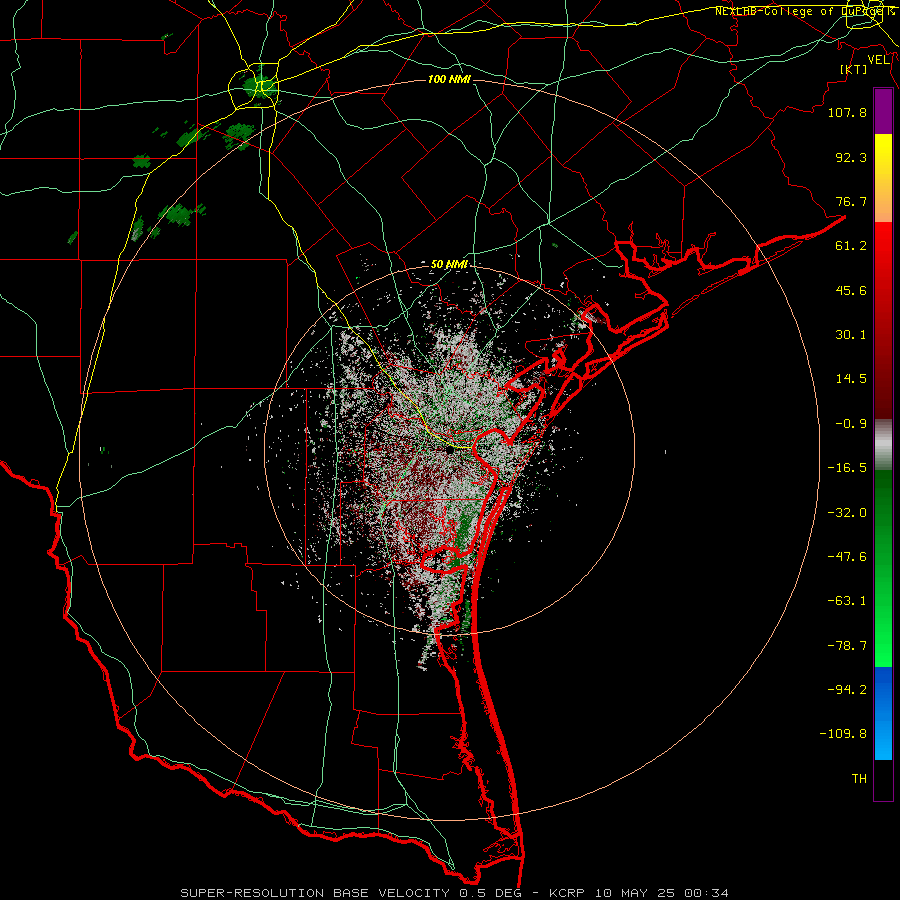This screenshot has width=900, height=900.
Task: Click the 14.5 value on the velocity scale
Action: click(851, 379)
